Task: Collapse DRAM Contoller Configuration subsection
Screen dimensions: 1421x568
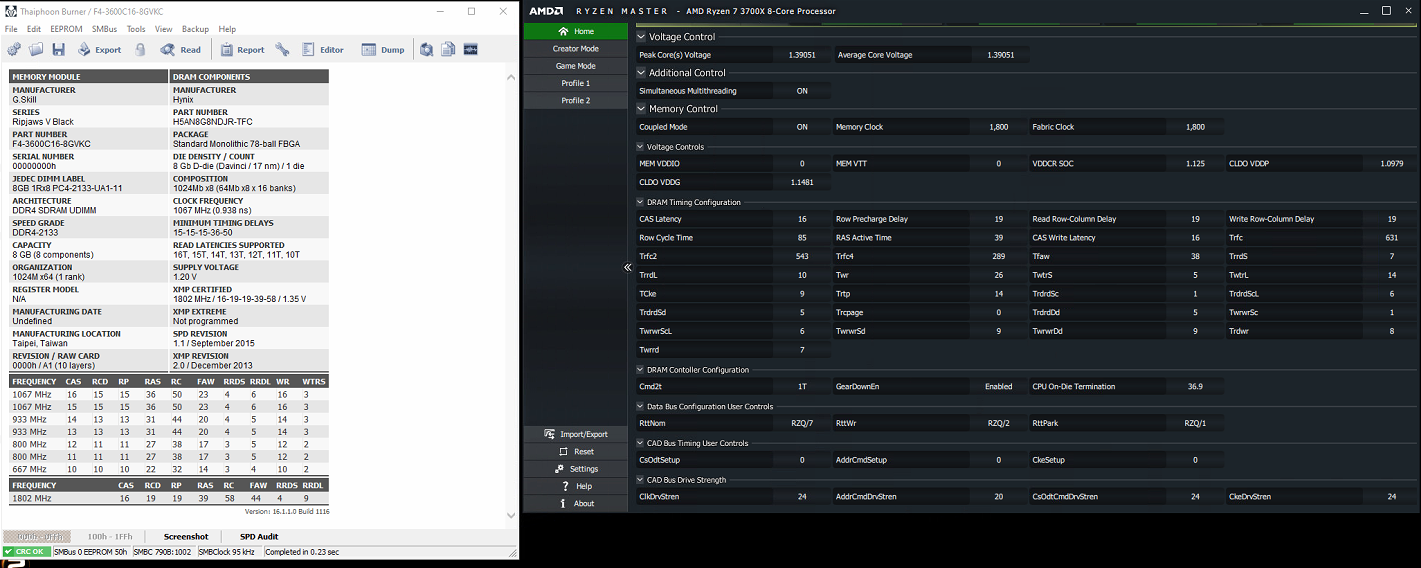Action: (x=640, y=370)
